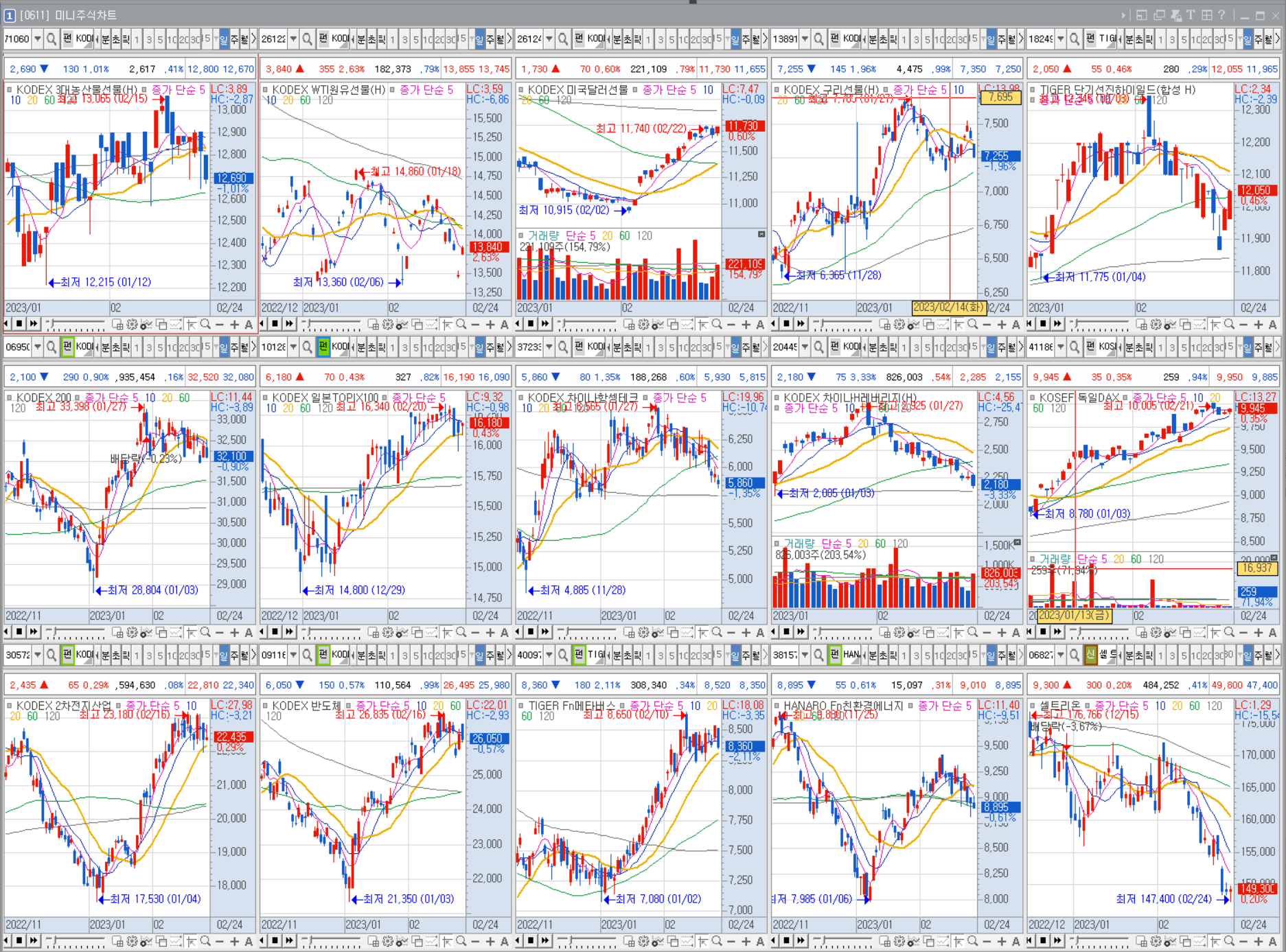The image size is (1286, 952).
Task: Expand stock code dropdown above KODEX 차이나항셍테크 chart
Action: click(x=549, y=347)
